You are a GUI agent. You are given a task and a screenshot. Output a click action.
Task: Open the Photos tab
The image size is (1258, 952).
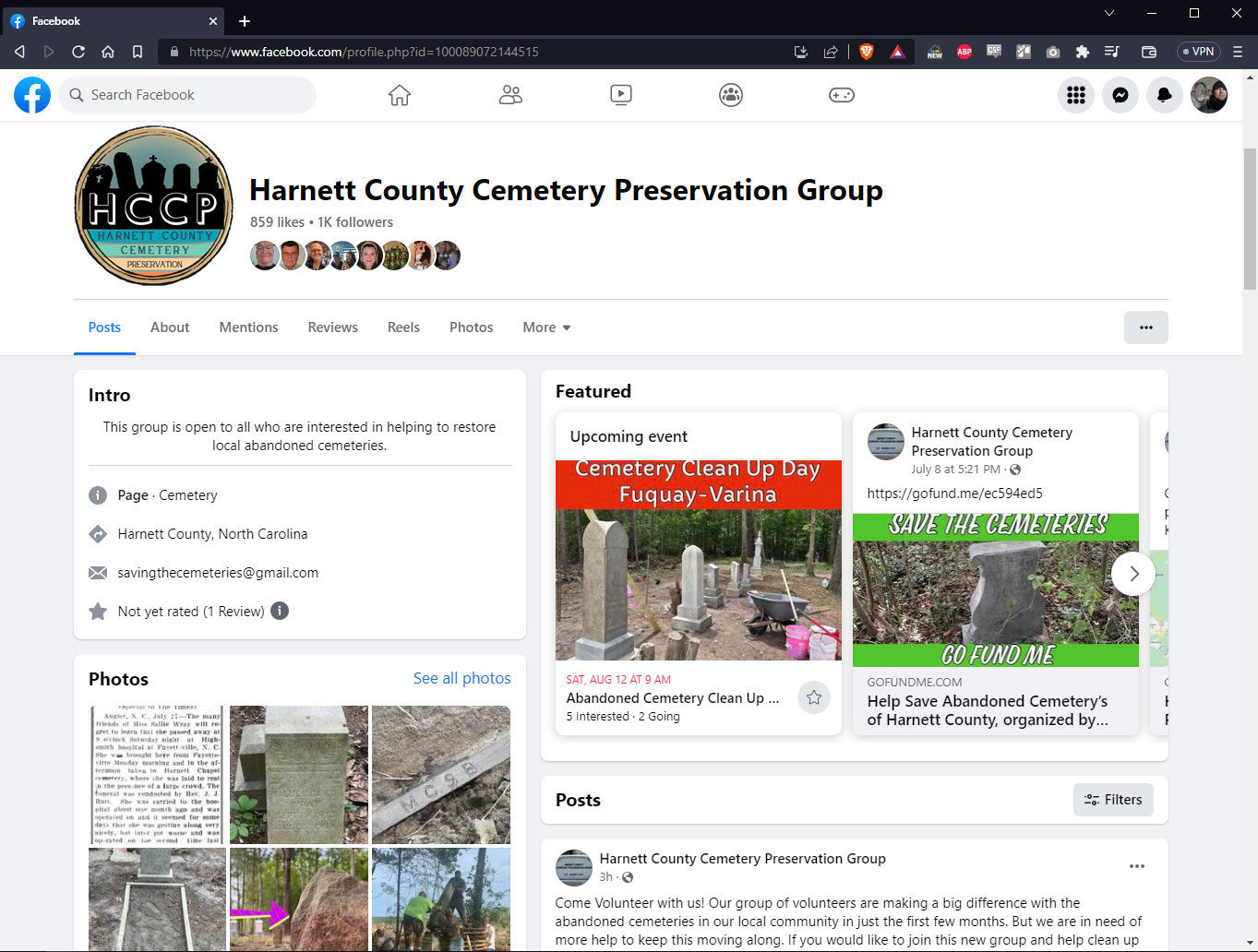(x=471, y=327)
